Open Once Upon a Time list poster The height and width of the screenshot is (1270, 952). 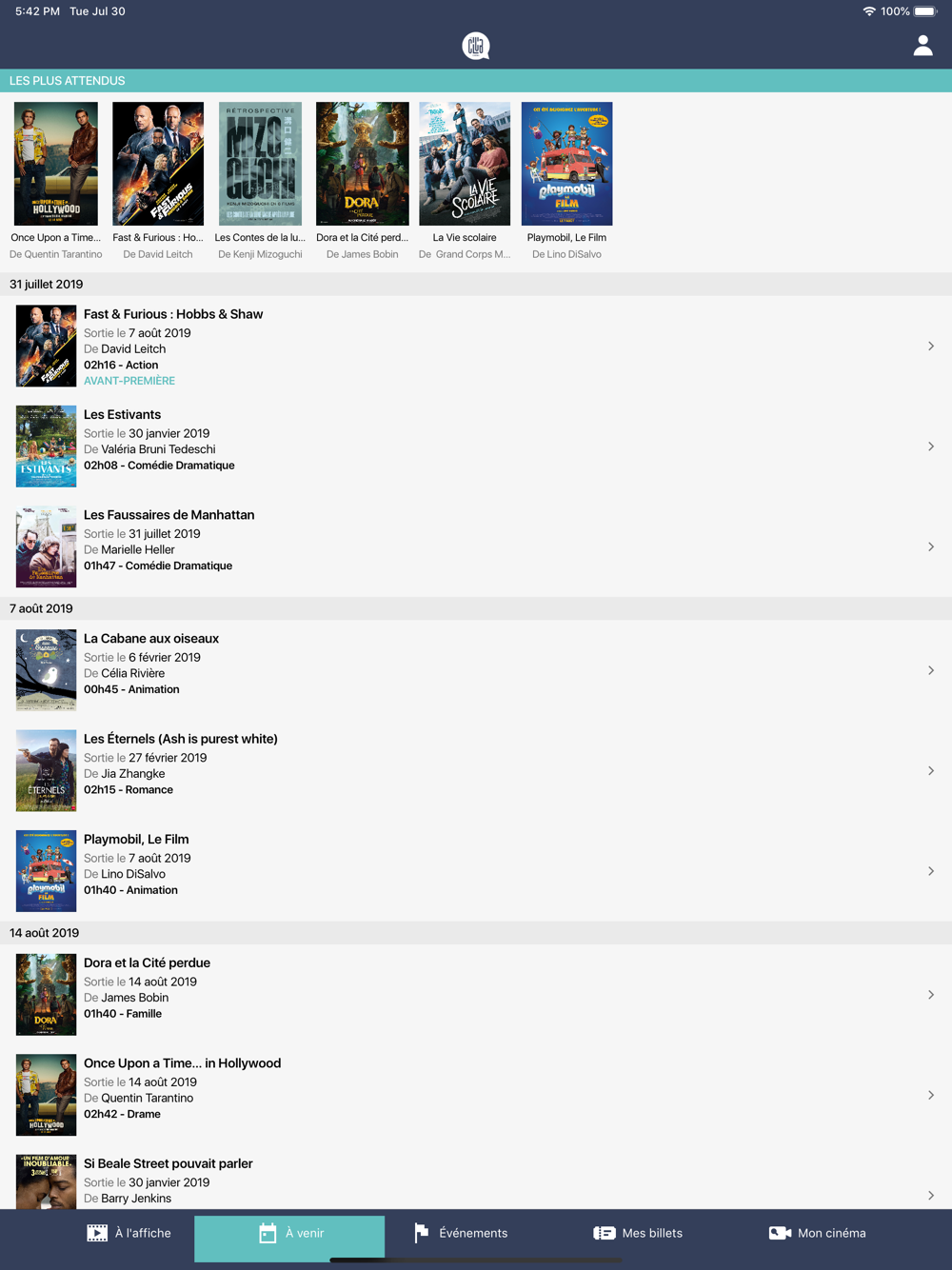click(x=46, y=1095)
